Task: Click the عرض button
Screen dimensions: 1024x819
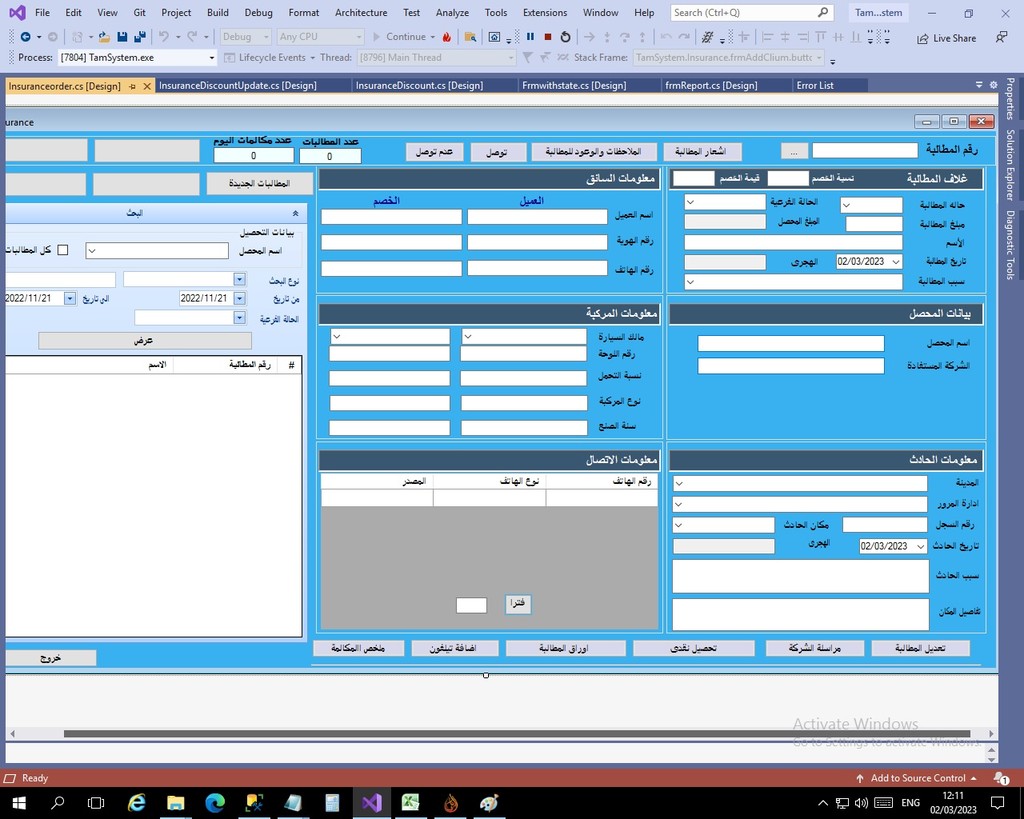Action: click(145, 340)
